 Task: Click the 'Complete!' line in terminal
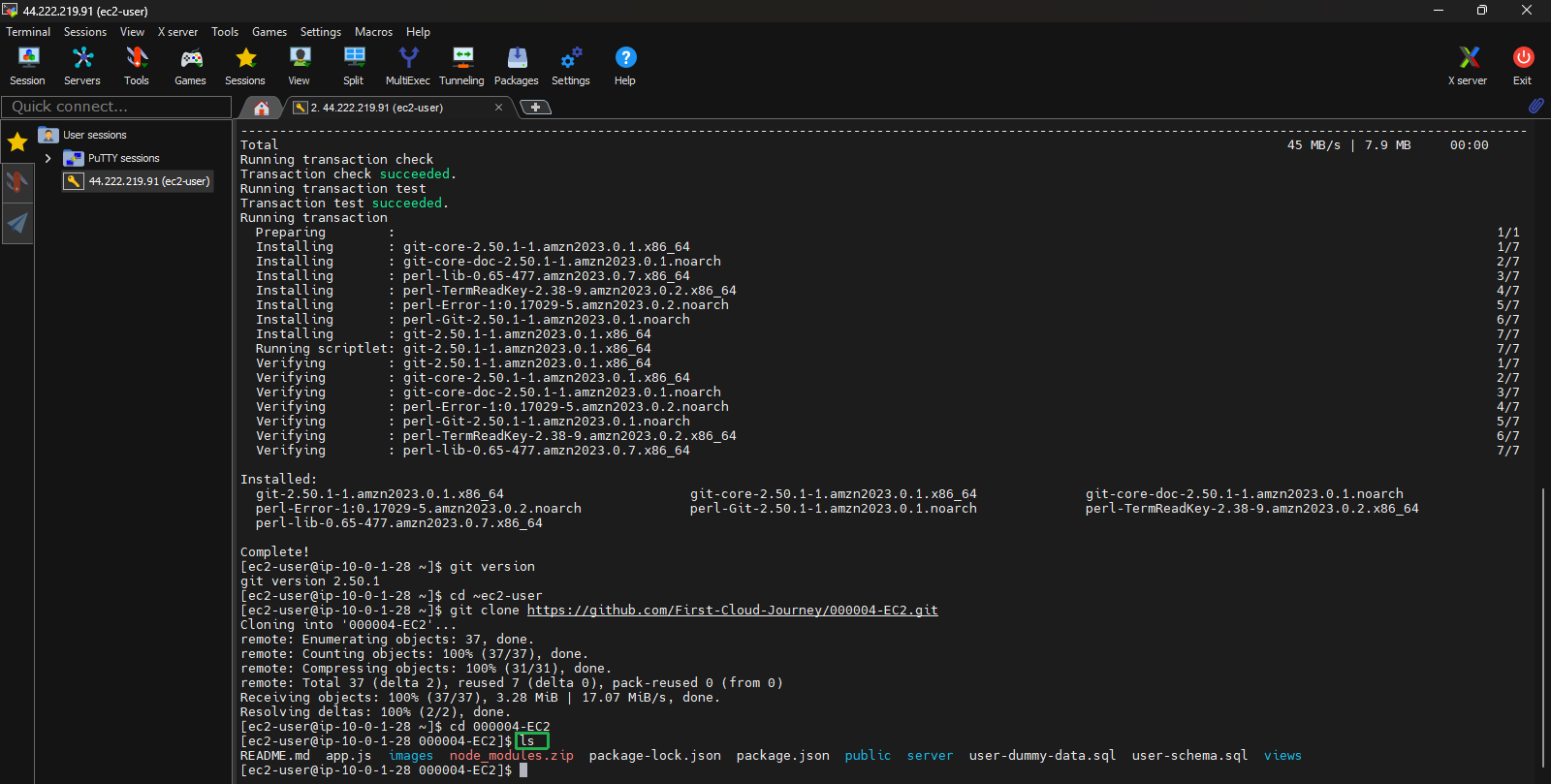pos(275,552)
